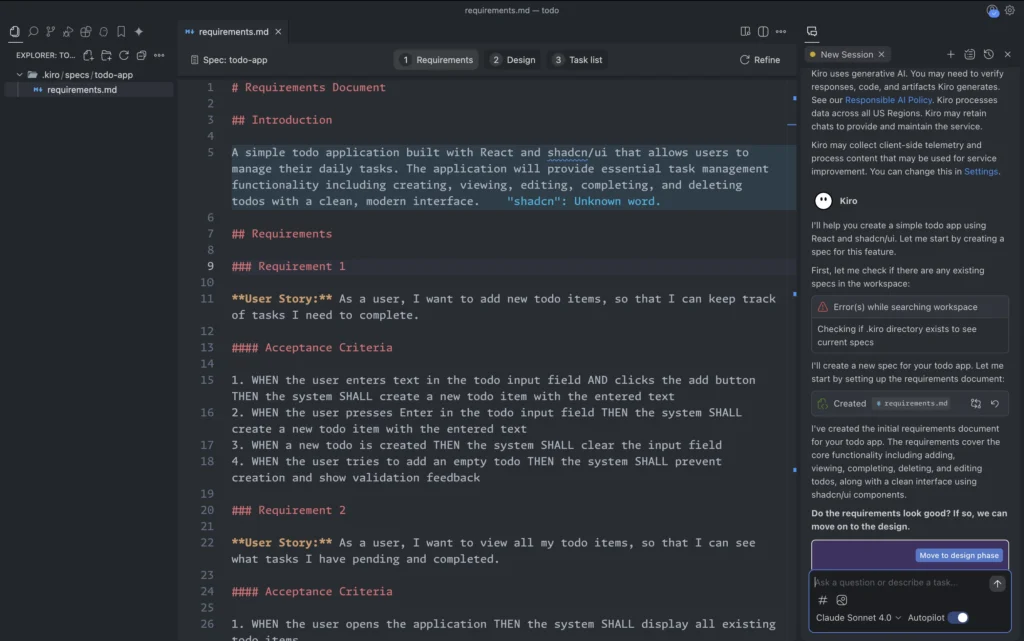Click Move to design phase button
Viewport: 1024px width, 641px height.
[x=959, y=555]
